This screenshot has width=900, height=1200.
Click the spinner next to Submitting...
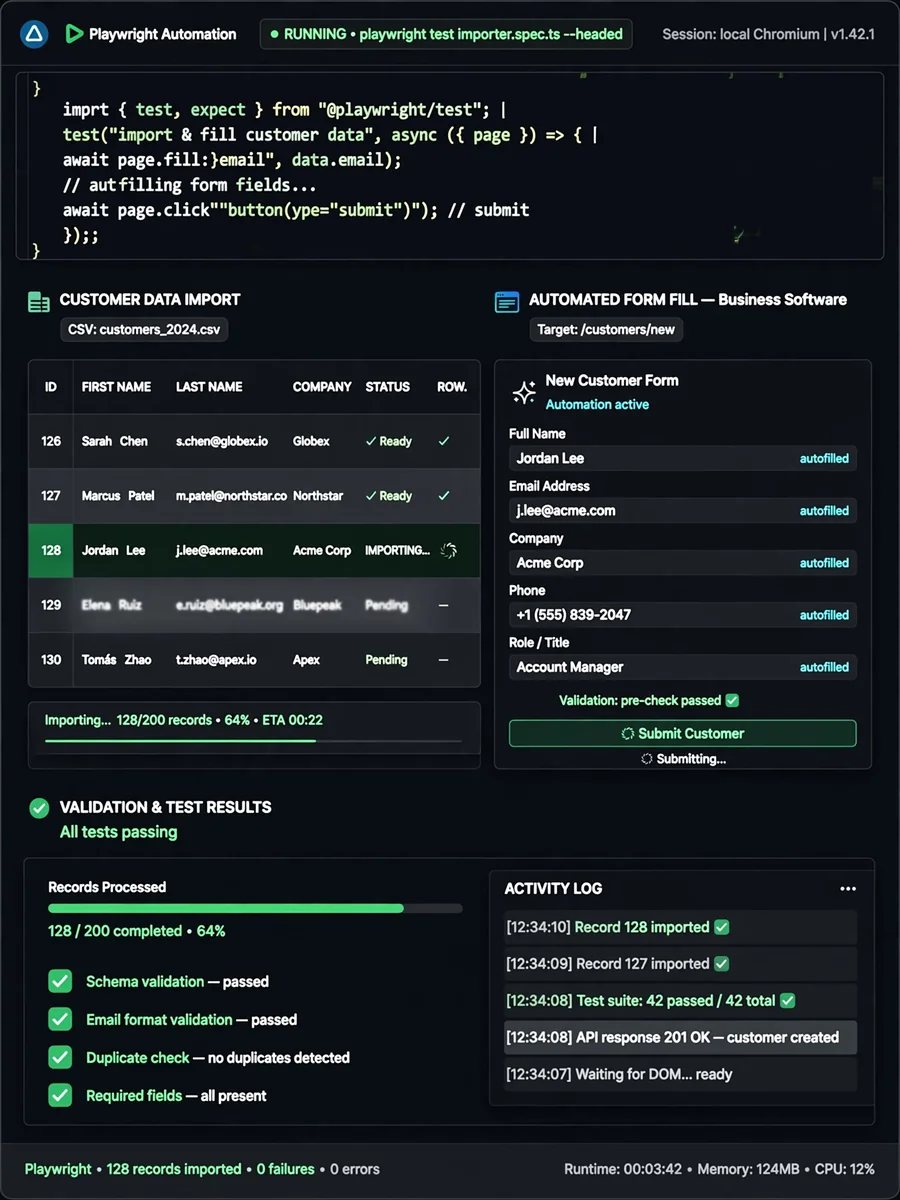647,759
